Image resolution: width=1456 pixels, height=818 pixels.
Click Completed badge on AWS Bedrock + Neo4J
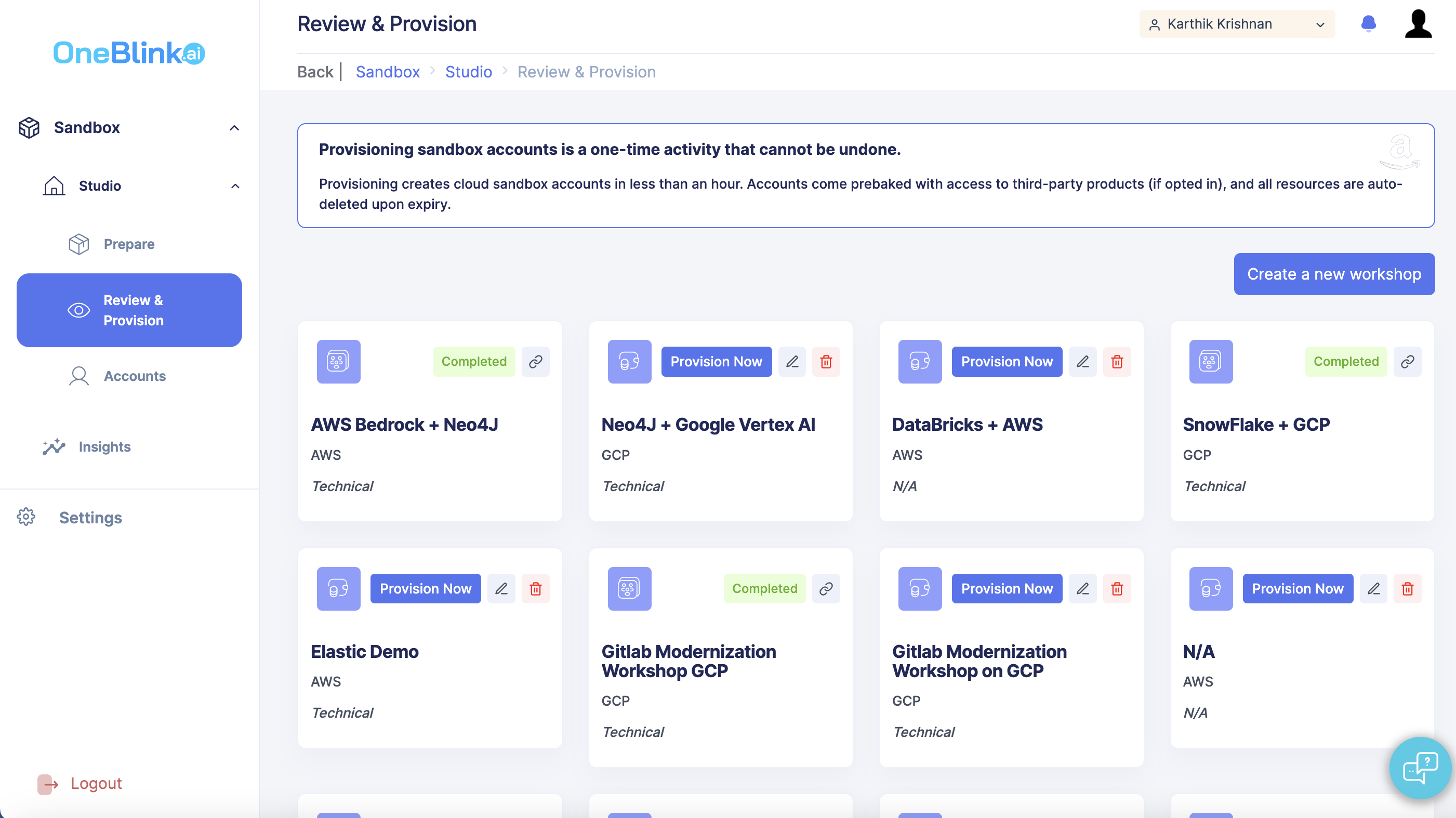pyautogui.click(x=474, y=362)
